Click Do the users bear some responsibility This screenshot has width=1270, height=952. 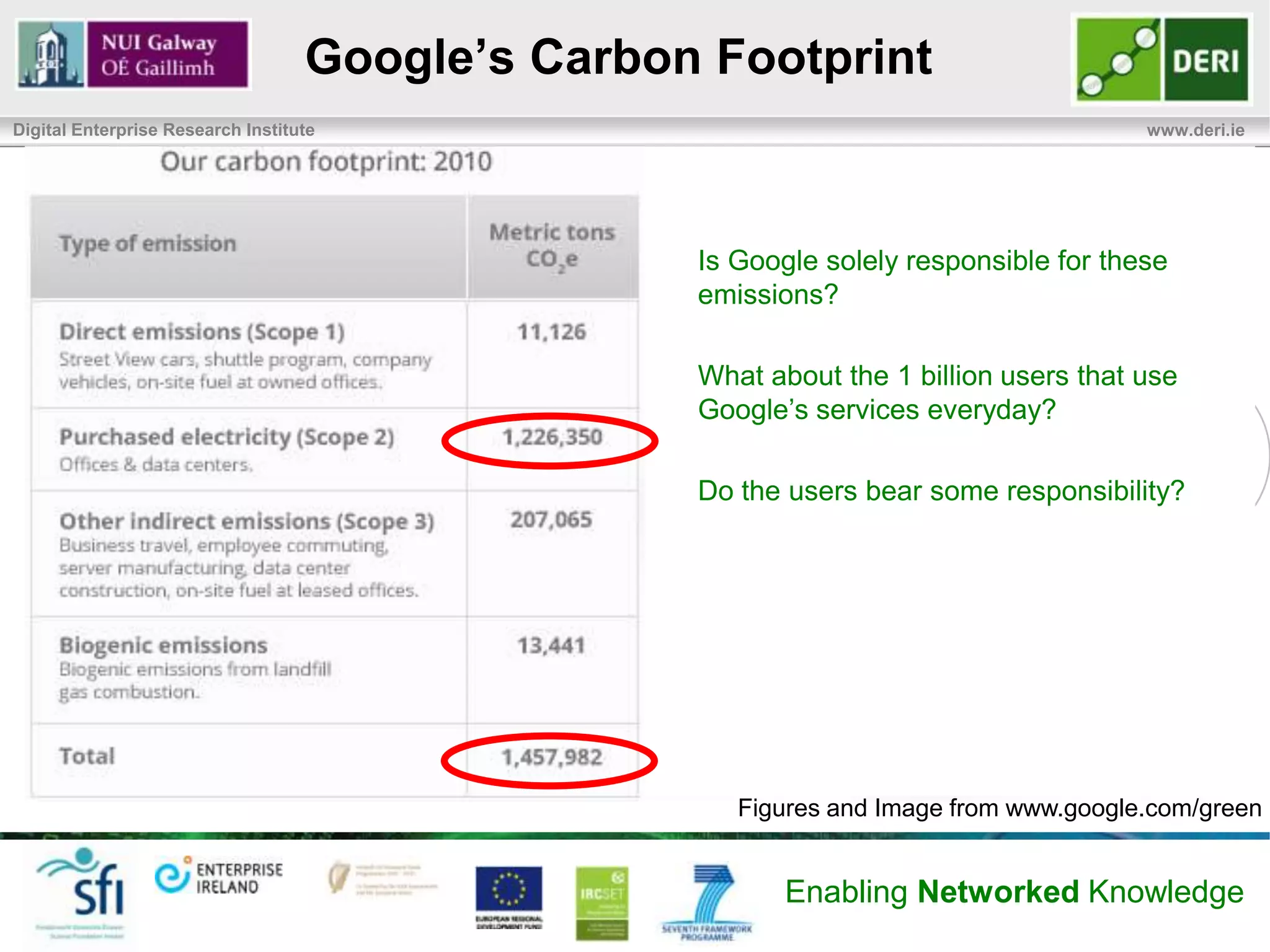coord(941,491)
